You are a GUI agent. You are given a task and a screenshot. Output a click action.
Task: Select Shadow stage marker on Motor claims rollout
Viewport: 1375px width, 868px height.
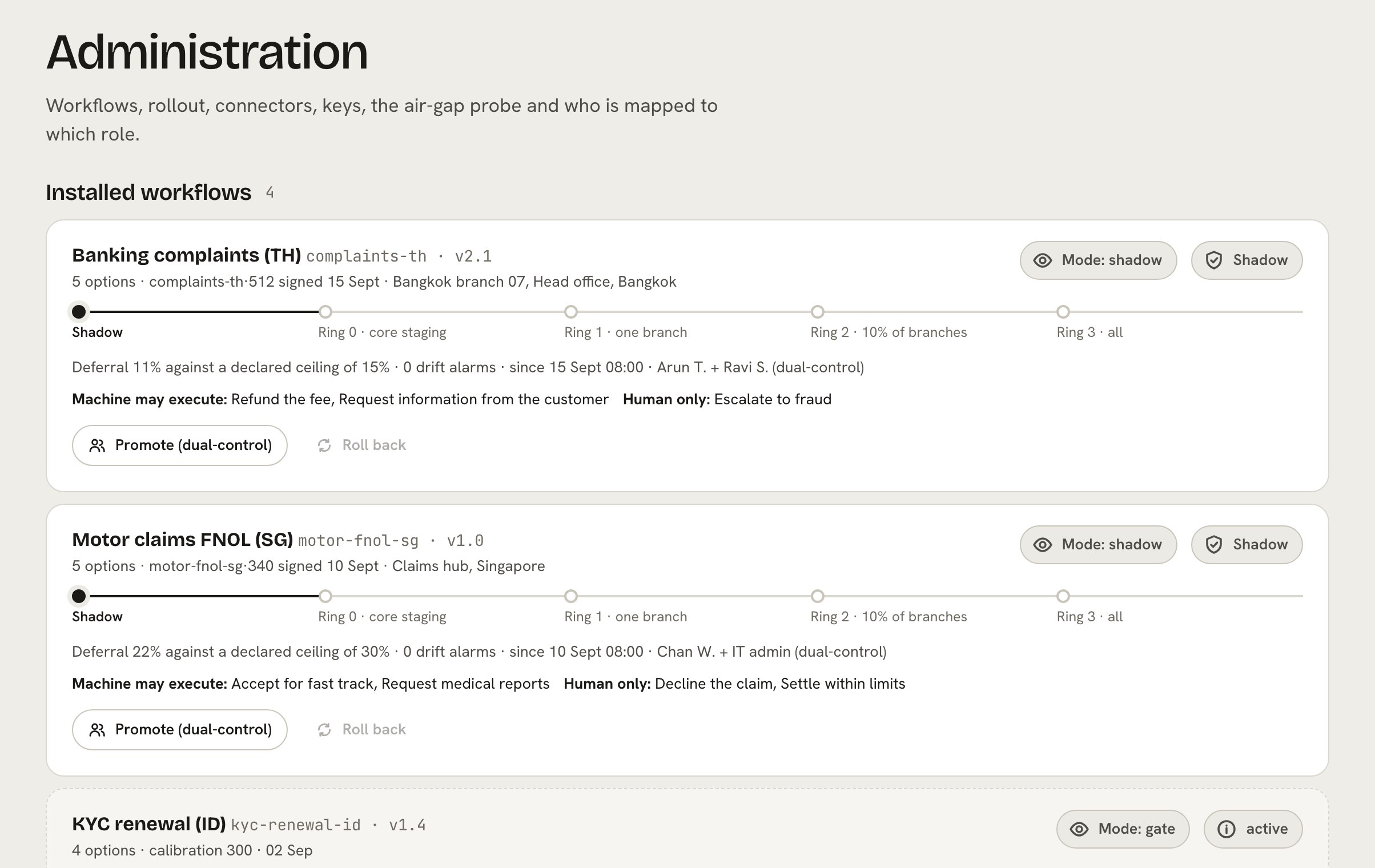click(x=79, y=596)
